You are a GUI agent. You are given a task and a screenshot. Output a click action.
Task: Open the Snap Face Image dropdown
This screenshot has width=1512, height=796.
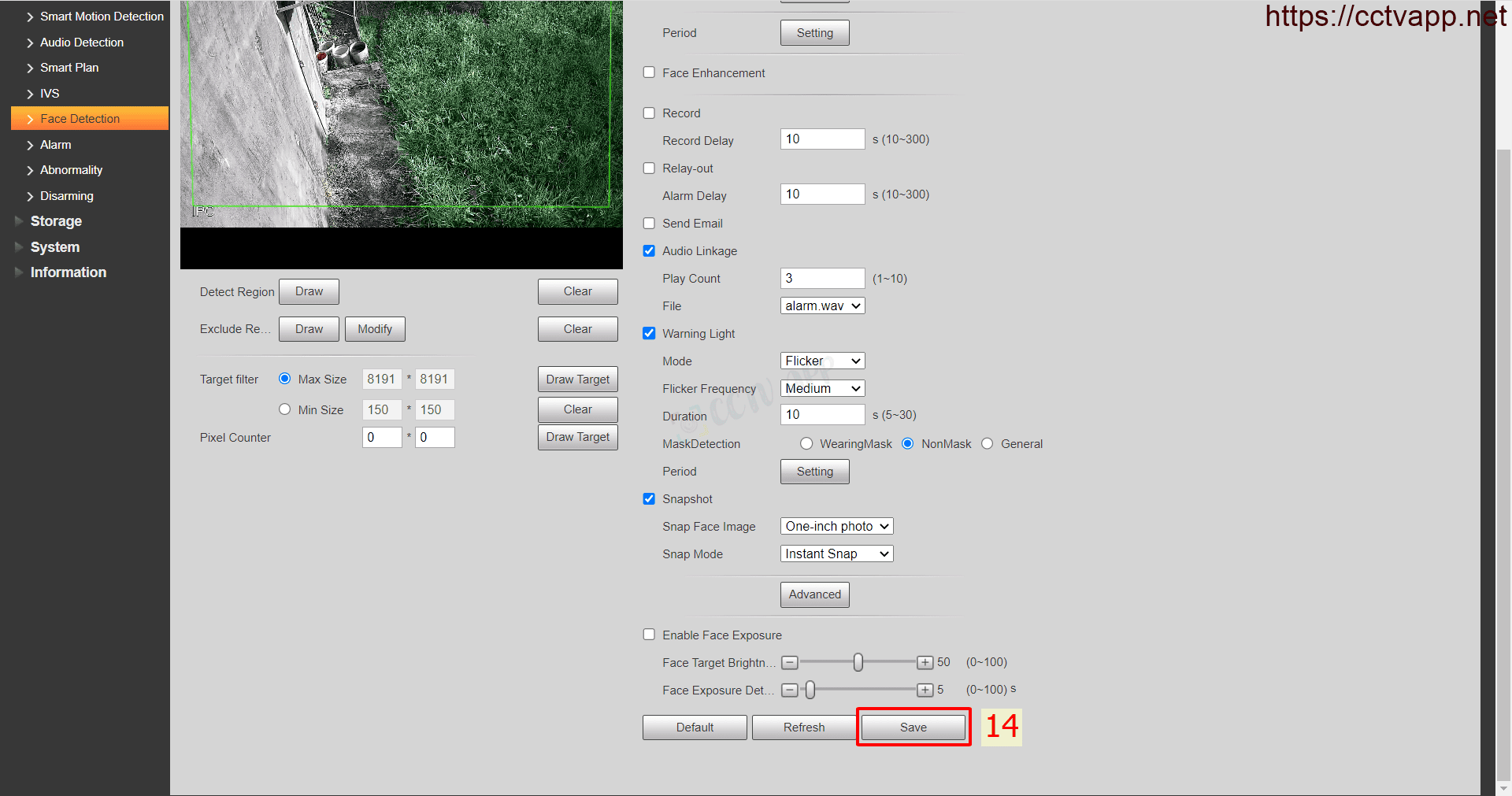[836, 527]
